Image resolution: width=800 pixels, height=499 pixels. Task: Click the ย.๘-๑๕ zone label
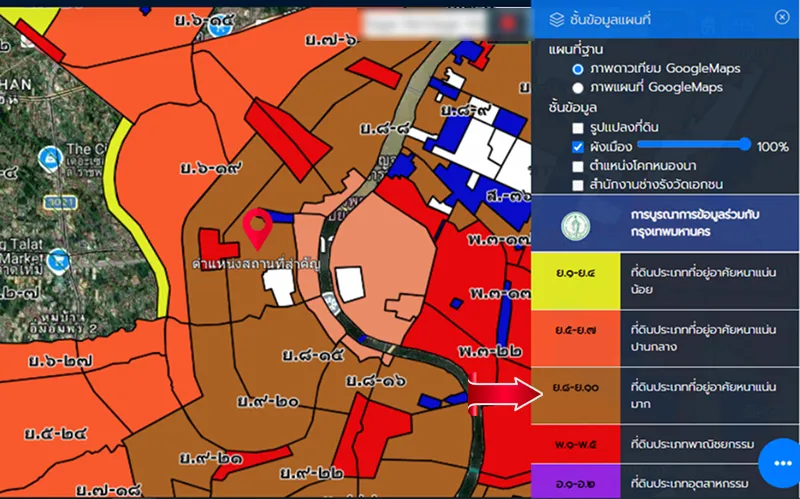pos(313,355)
